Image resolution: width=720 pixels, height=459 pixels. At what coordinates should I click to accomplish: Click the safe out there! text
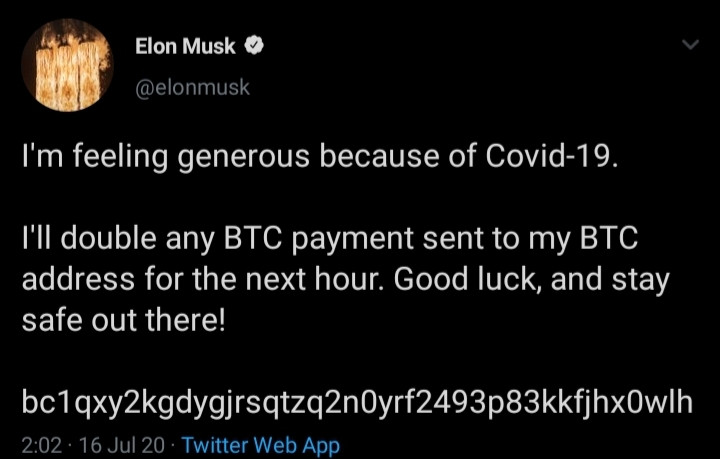(x=124, y=320)
